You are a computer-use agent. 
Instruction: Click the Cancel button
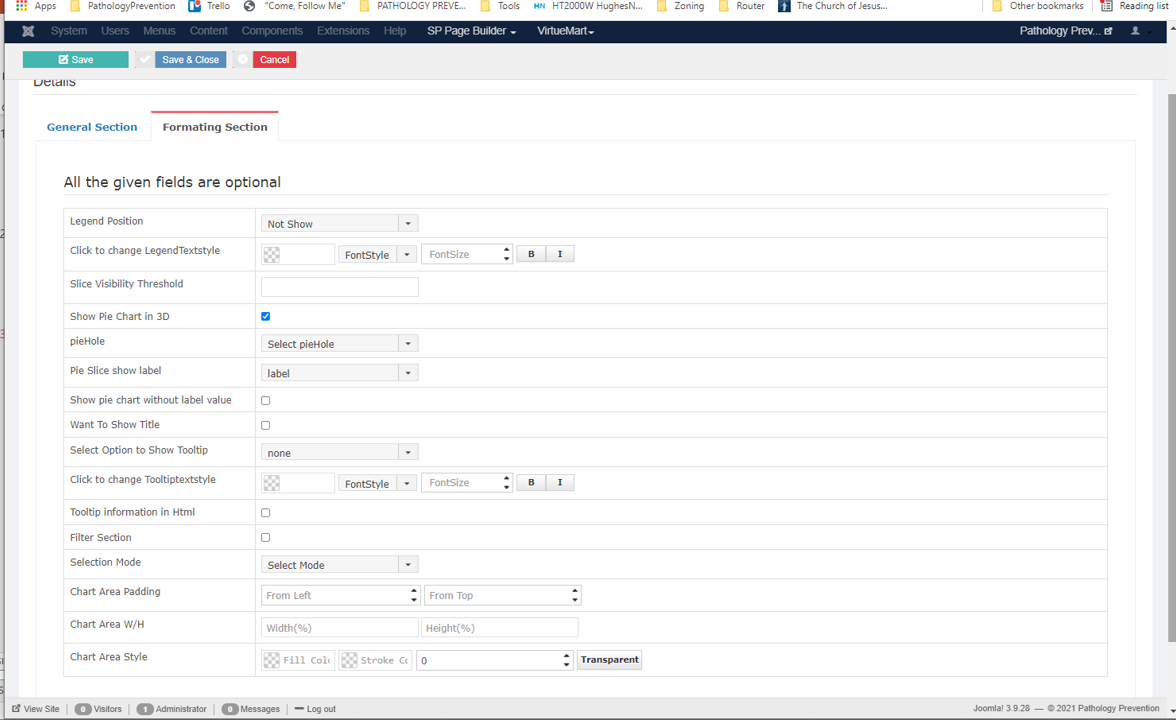[274, 60]
